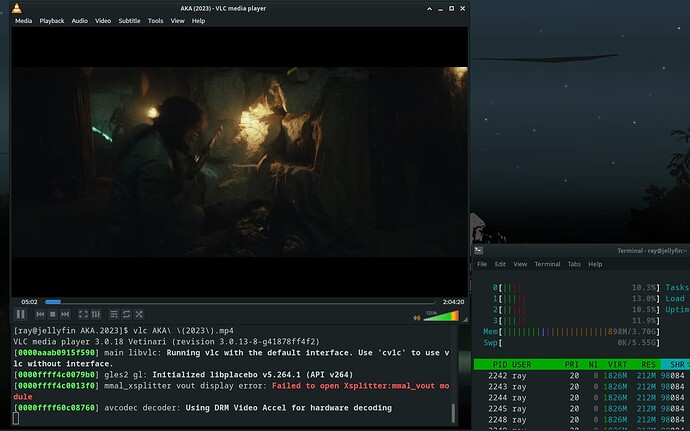This screenshot has width=690, height=431.
Task: Sort htop by USER column
Action: pos(522,365)
